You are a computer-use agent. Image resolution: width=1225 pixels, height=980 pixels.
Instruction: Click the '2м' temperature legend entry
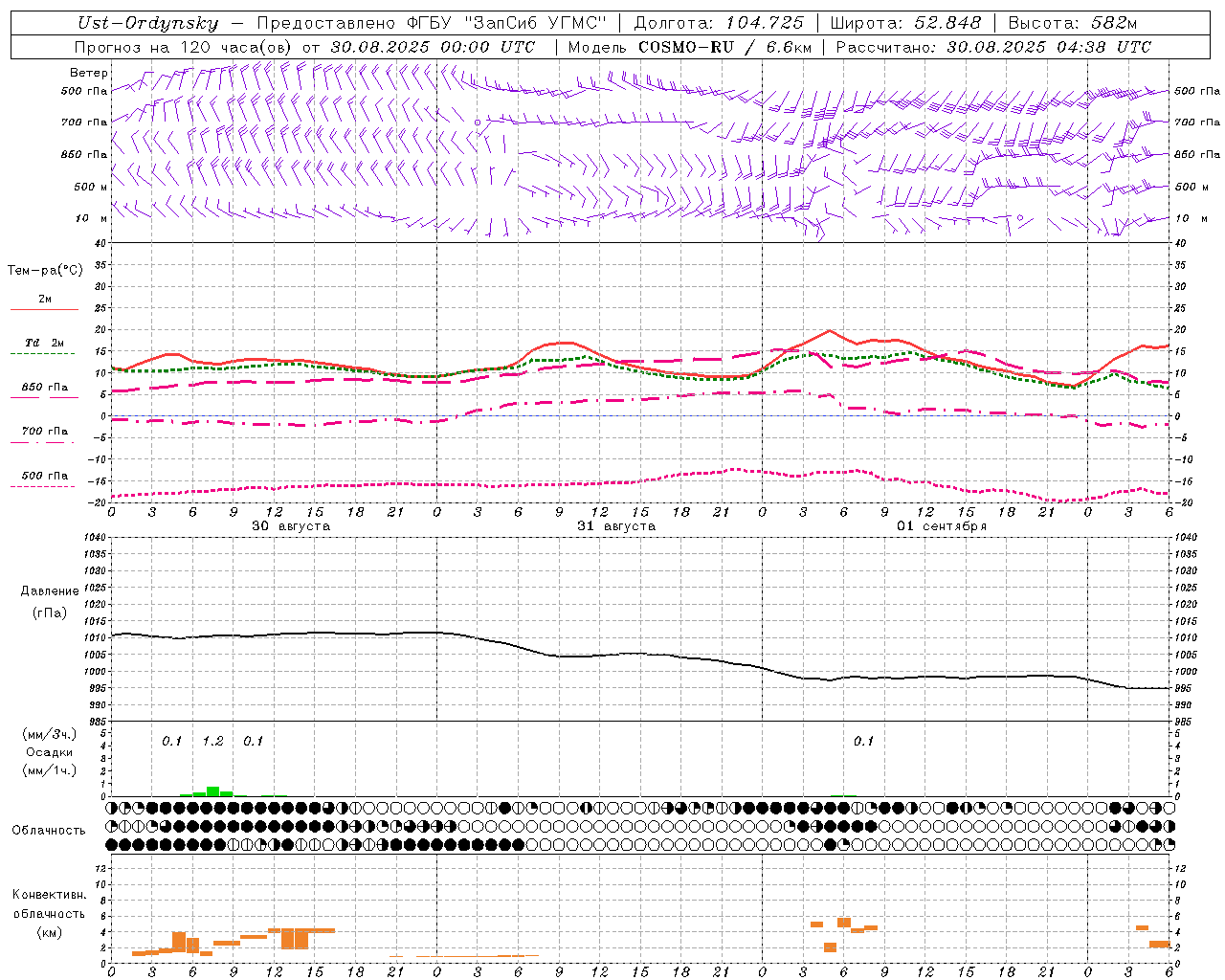45,299
